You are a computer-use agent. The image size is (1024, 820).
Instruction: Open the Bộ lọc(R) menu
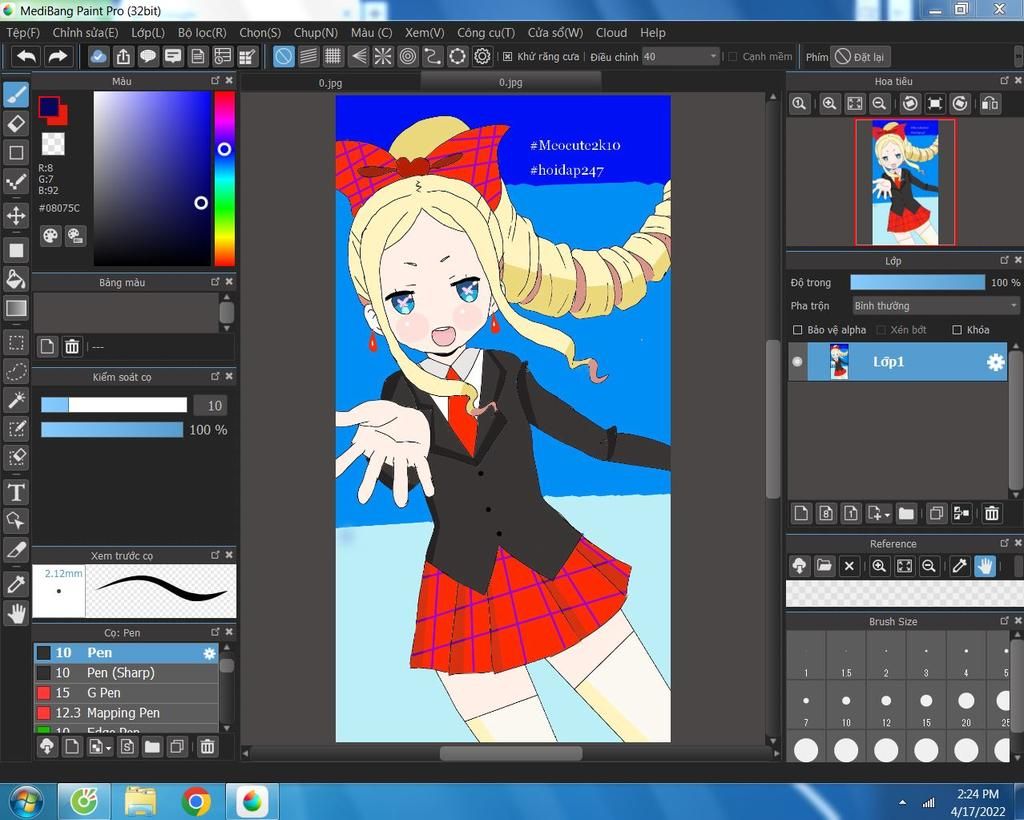point(202,33)
